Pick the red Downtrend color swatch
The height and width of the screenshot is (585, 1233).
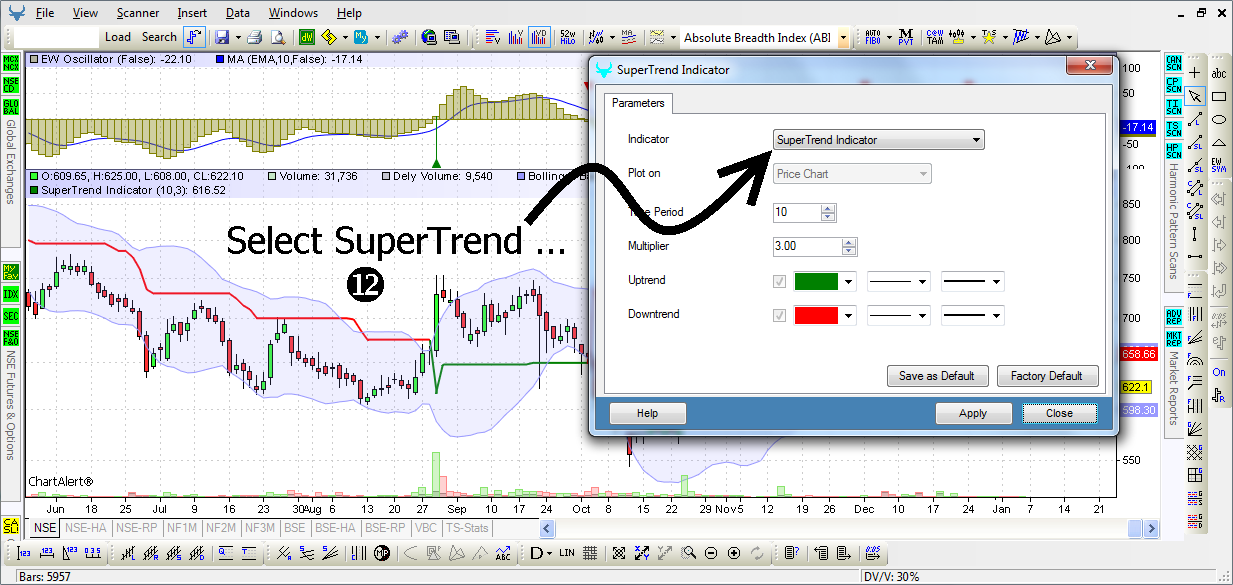pos(816,316)
